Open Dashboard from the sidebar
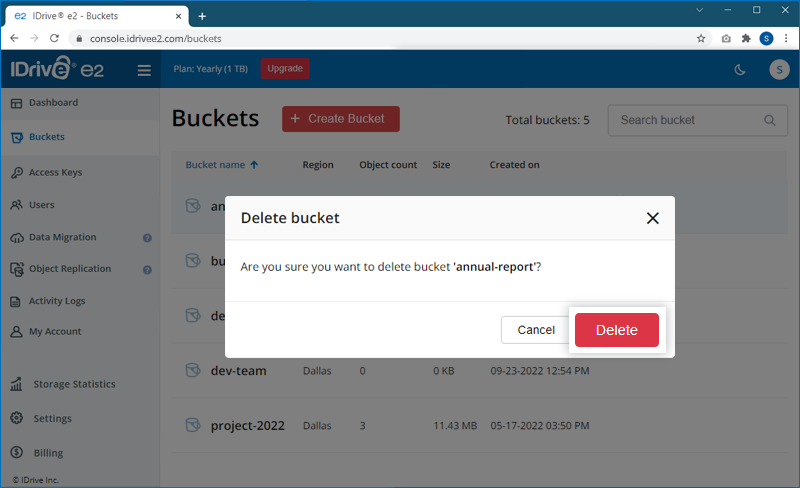 pyautogui.click(x=53, y=103)
